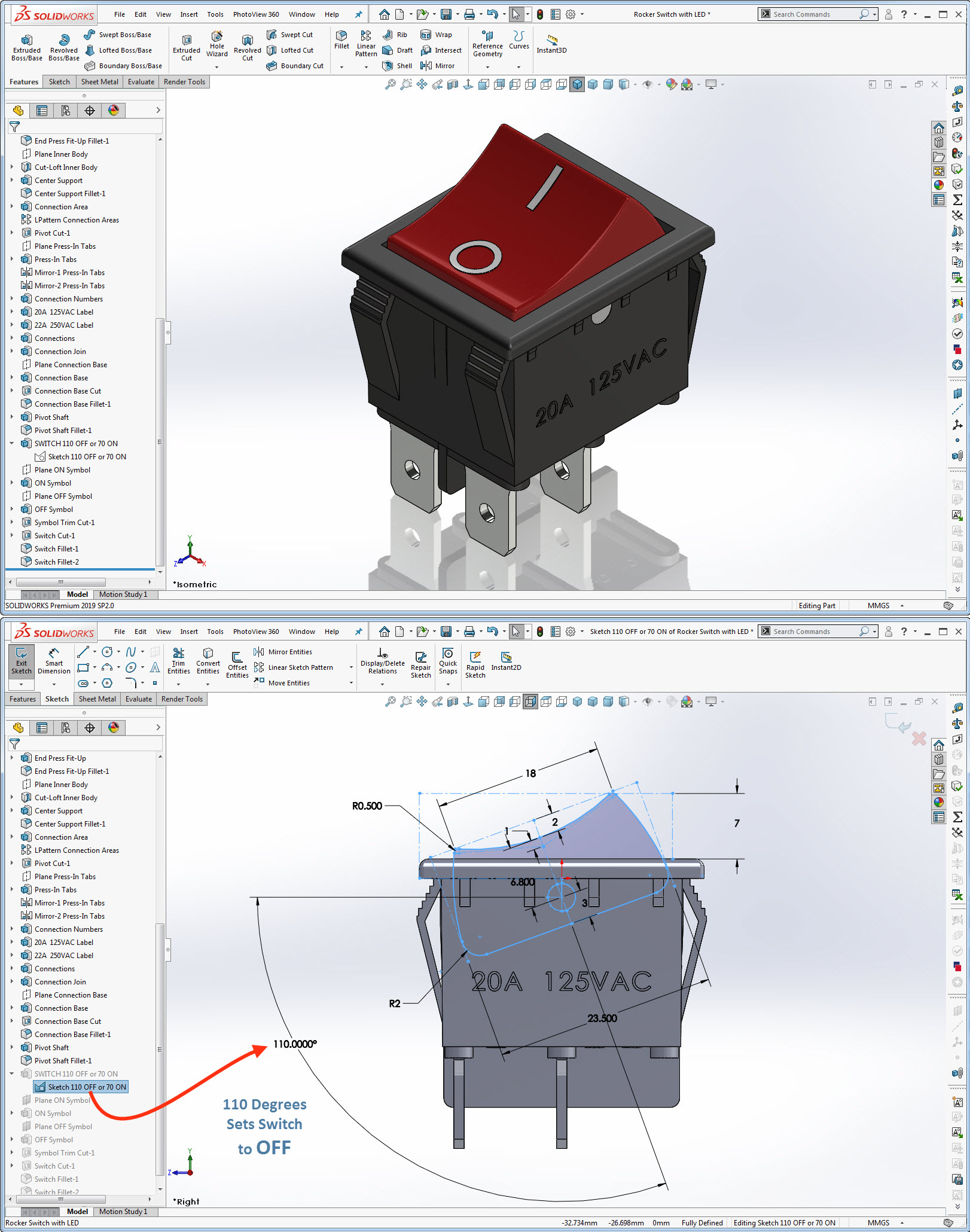Screen dimensions: 970x1232
Task: Click the Wrap tool
Action: tap(437, 35)
